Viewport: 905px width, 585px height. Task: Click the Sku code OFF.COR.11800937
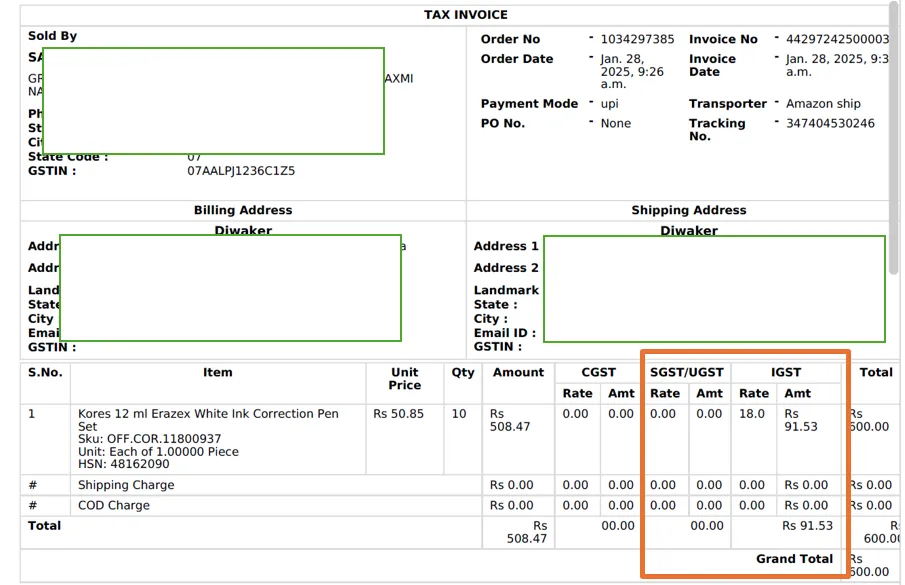(150, 439)
